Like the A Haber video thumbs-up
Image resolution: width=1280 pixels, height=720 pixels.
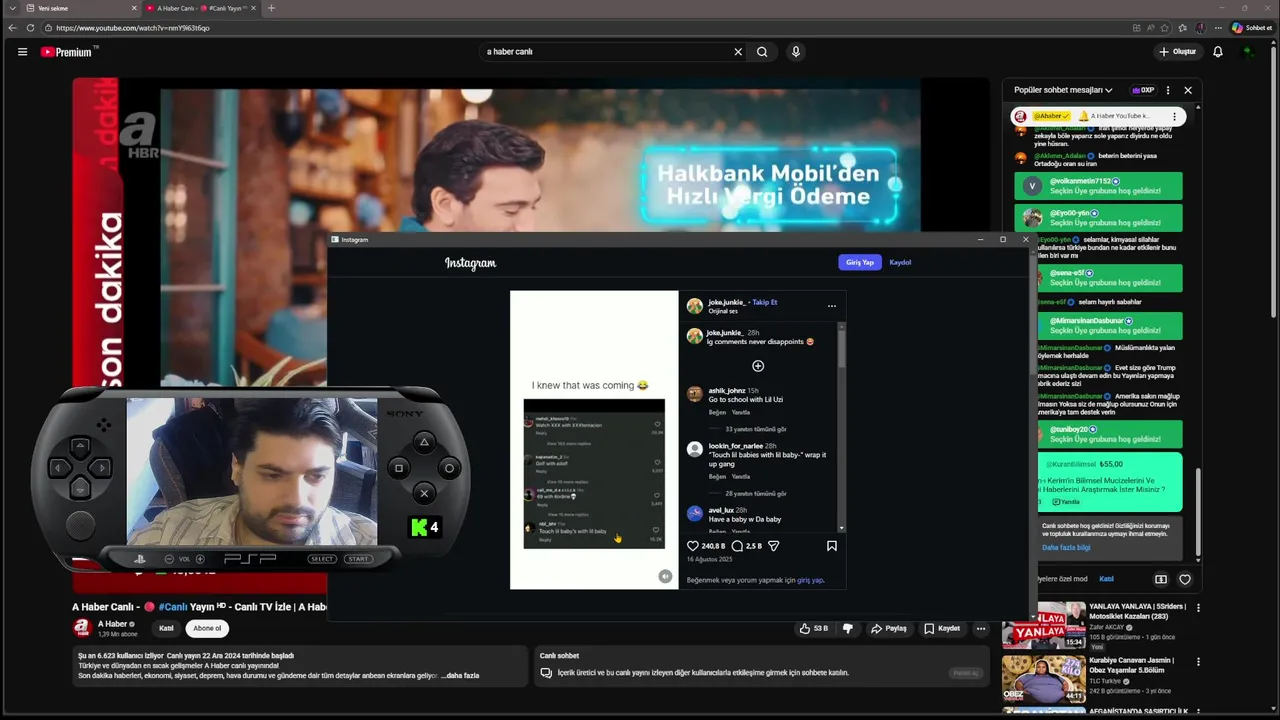click(814, 628)
